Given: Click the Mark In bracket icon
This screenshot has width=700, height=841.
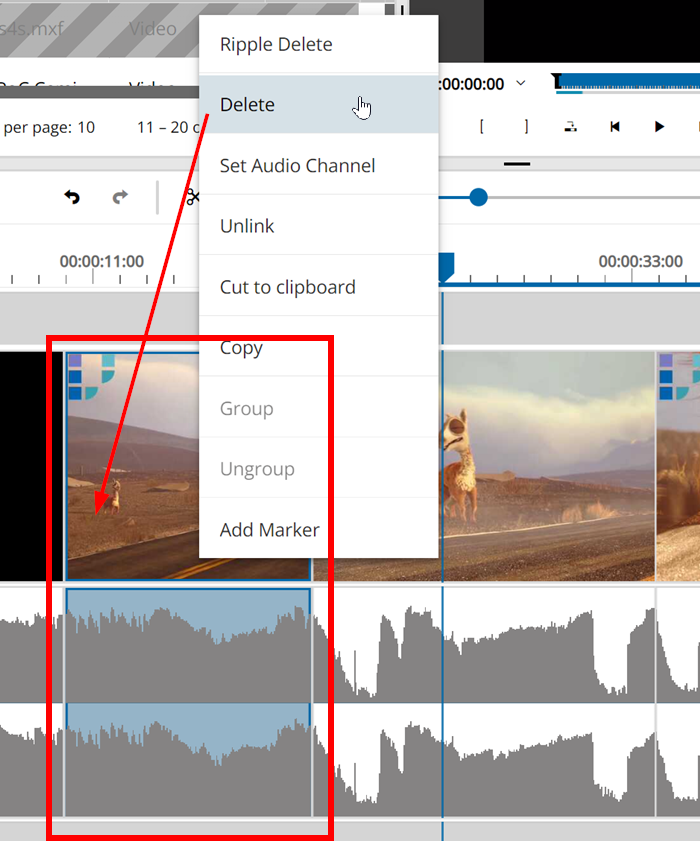Looking at the screenshot, I should click(482, 127).
